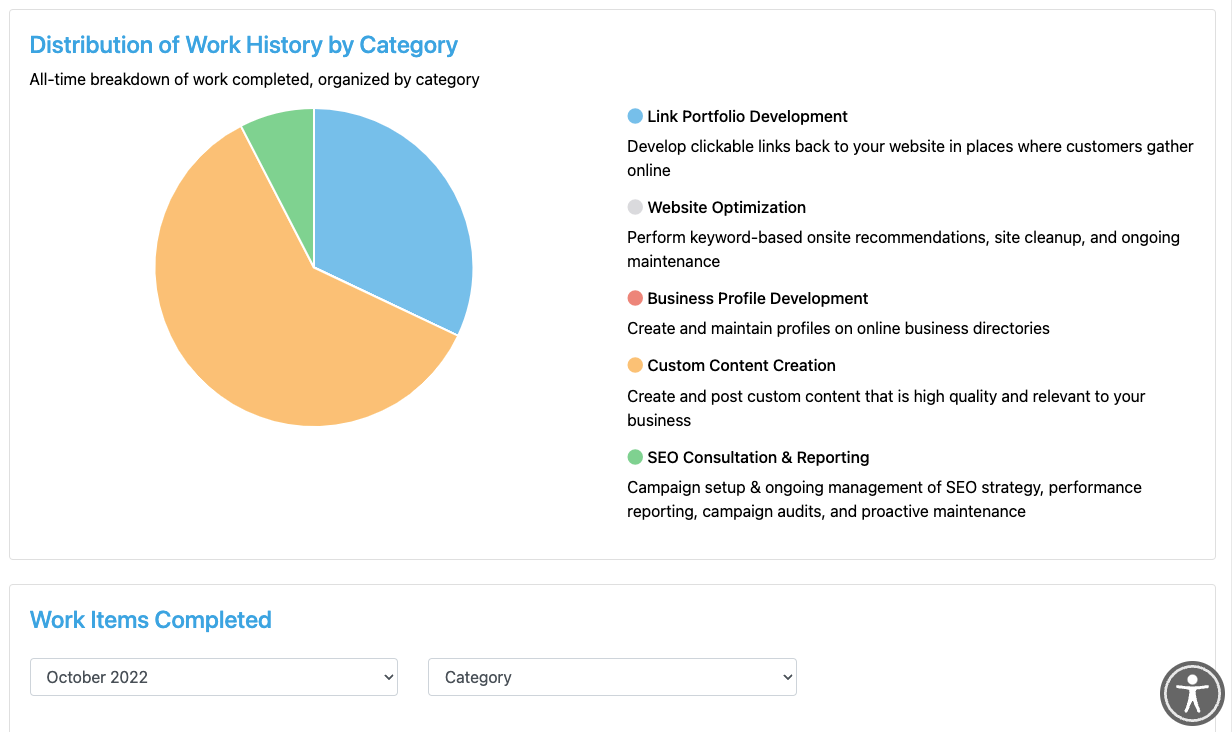This screenshot has height=732, width=1232.
Task: Click the Distribution of Work History by Category heading
Action: click(244, 45)
